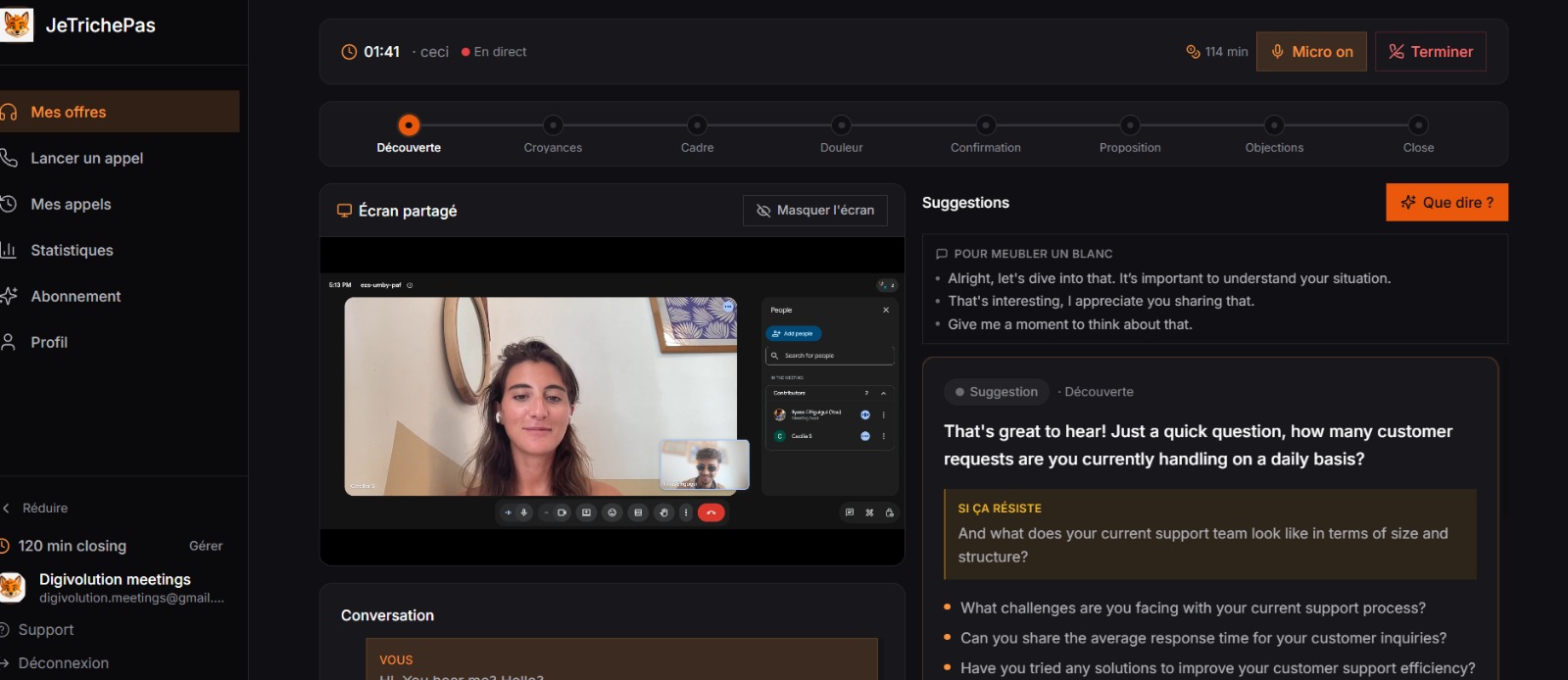Click the En direct live indicator
The image size is (1568, 680).
pos(494,52)
